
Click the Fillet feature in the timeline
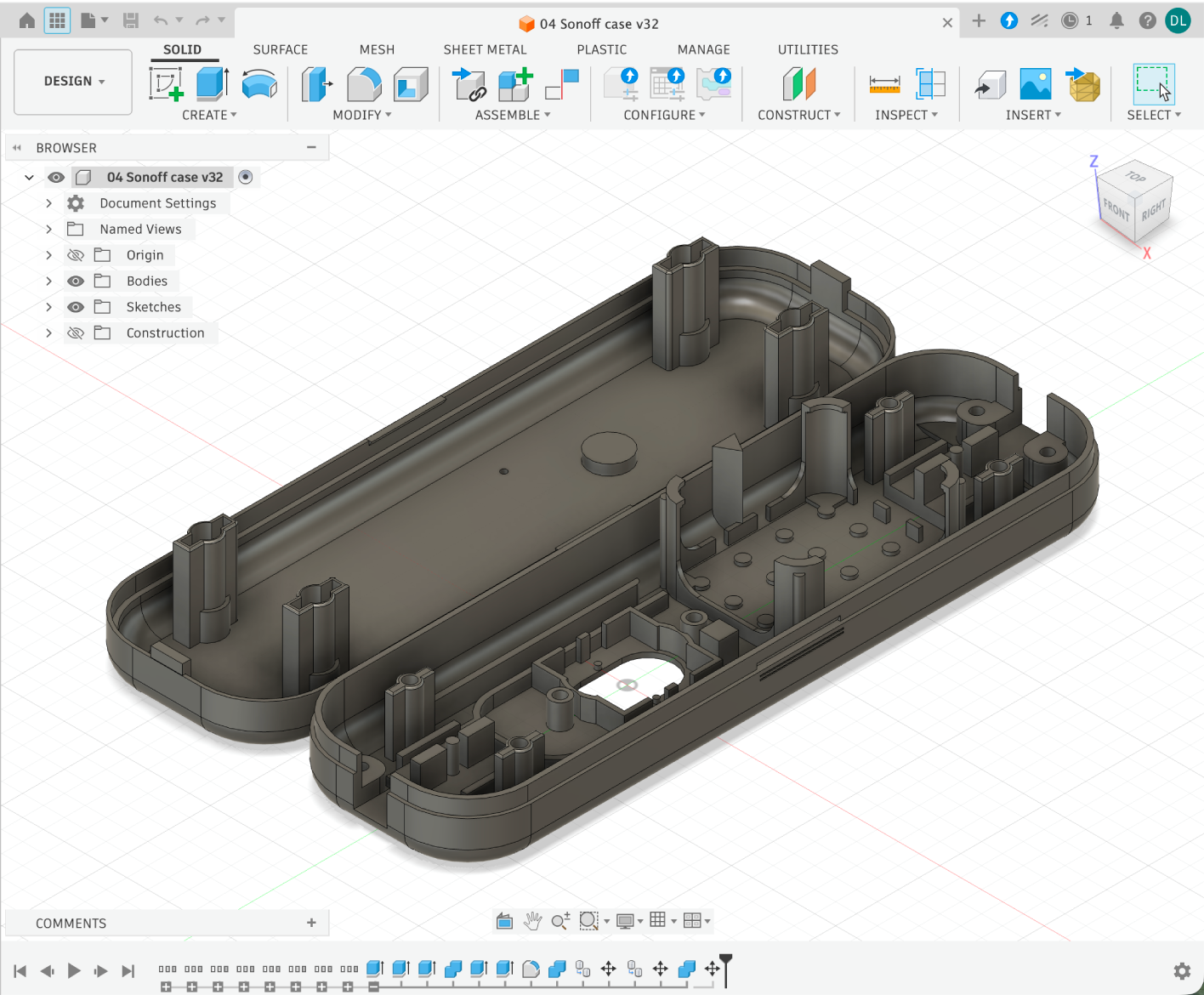pos(531,969)
